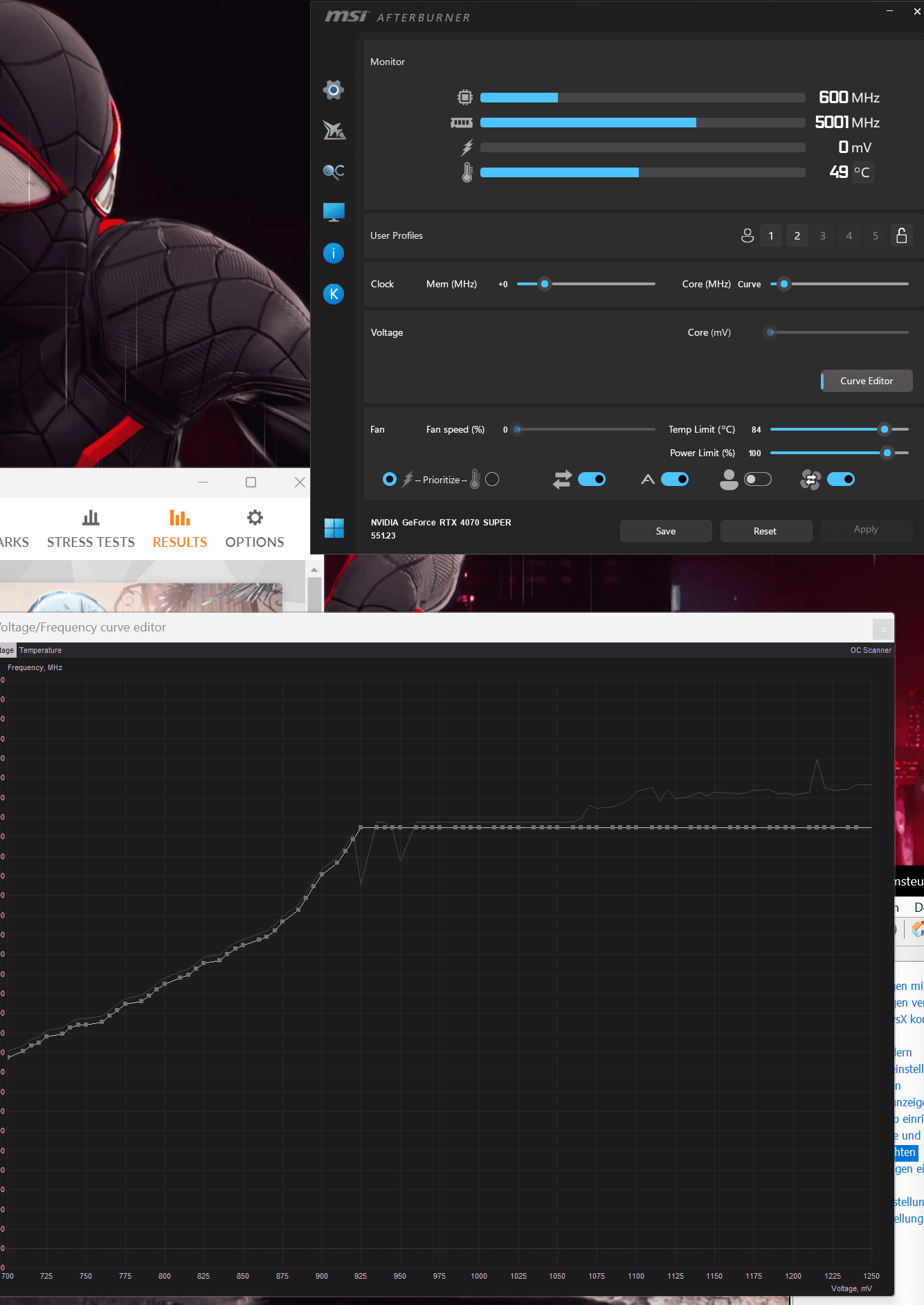Click the °C temperature unit button

click(862, 172)
